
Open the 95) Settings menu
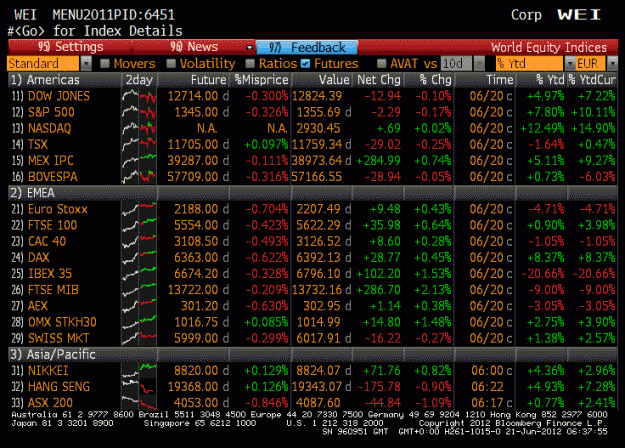coord(71,47)
